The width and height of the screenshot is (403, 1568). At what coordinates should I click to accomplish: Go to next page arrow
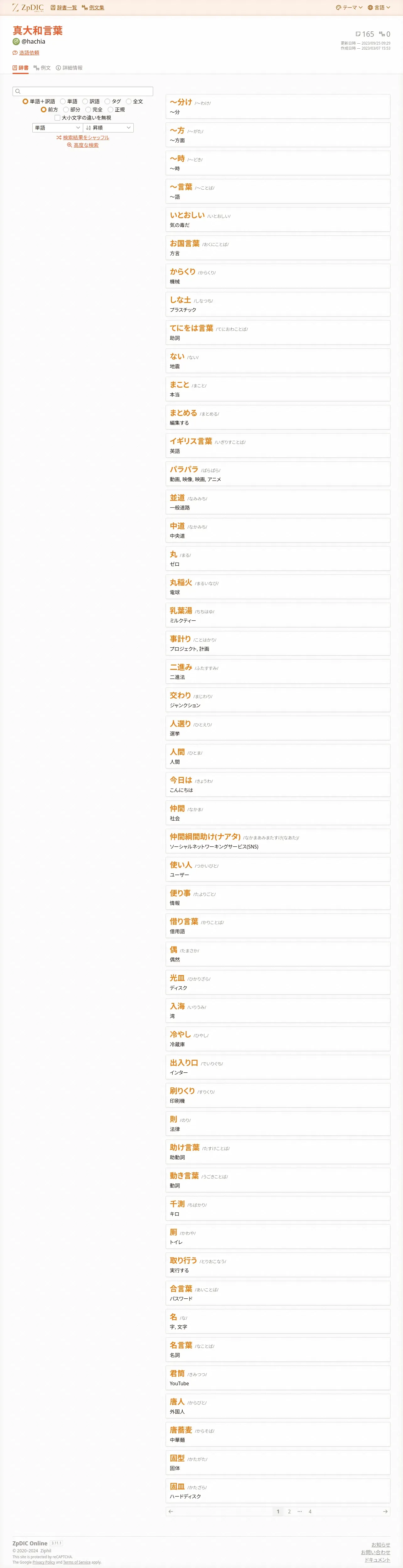click(x=385, y=1511)
